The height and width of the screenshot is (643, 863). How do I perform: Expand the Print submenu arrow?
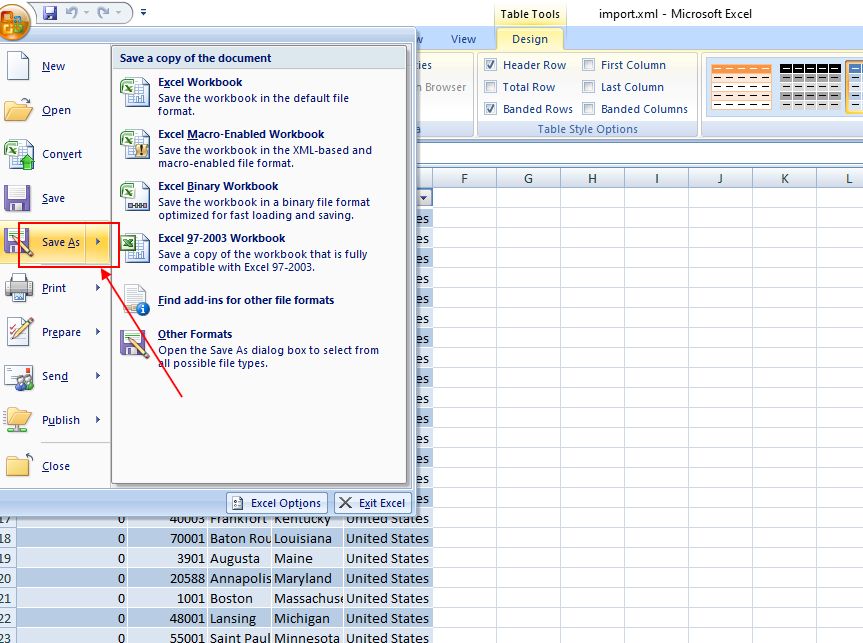(98, 287)
